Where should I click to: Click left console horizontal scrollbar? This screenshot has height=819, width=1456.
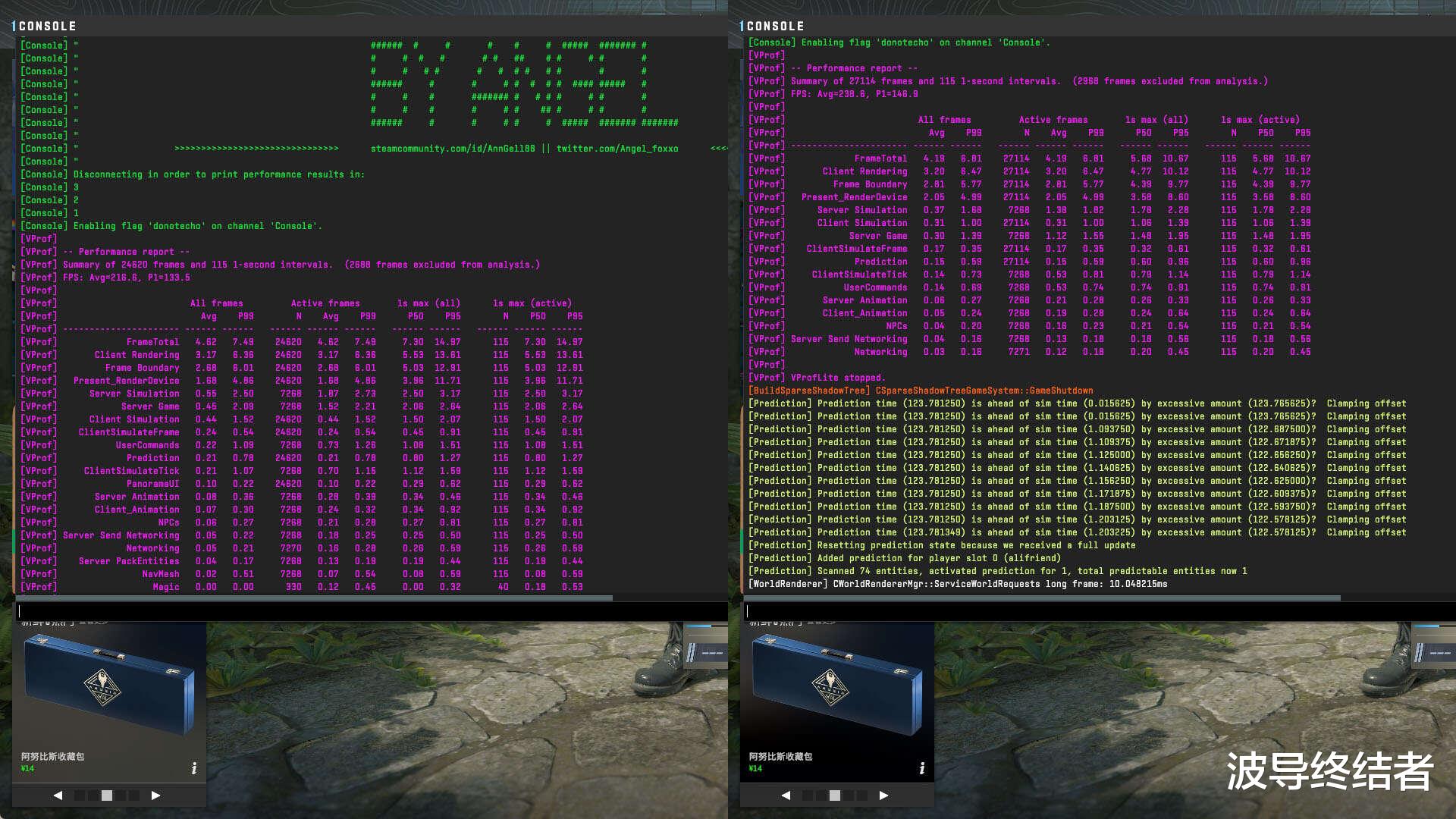pos(315,598)
